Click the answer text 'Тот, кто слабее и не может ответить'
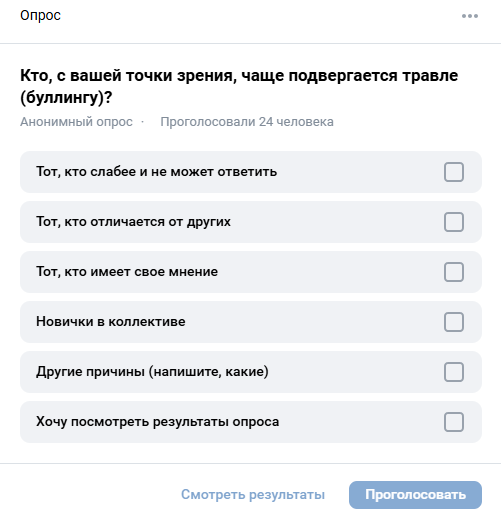Image resolution: width=501 pixels, height=517 pixels. pyautogui.click(x=157, y=172)
